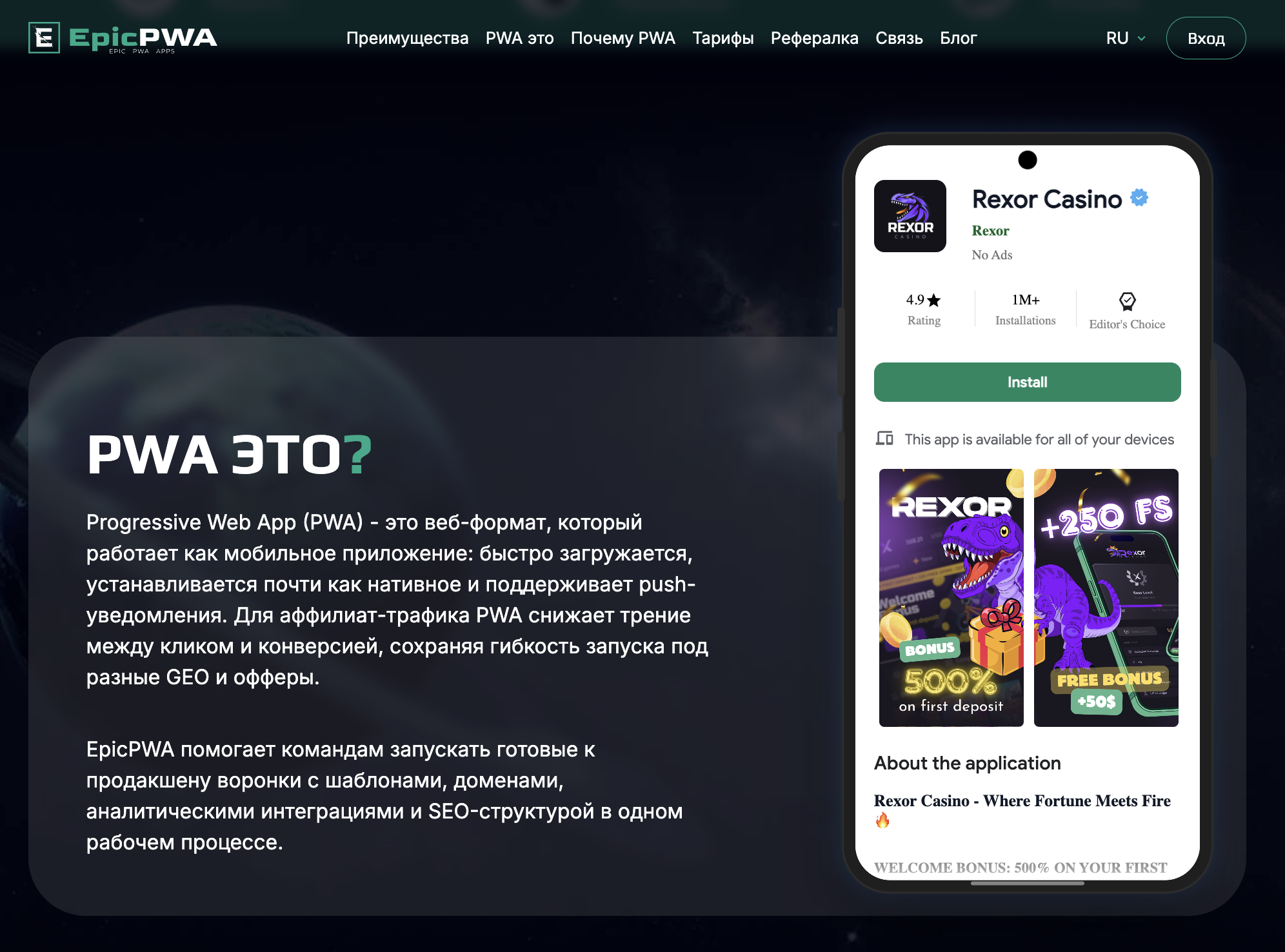The height and width of the screenshot is (952, 1285).
Task: Tap the green Install button
Action: pyautogui.click(x=1027, y=382)
